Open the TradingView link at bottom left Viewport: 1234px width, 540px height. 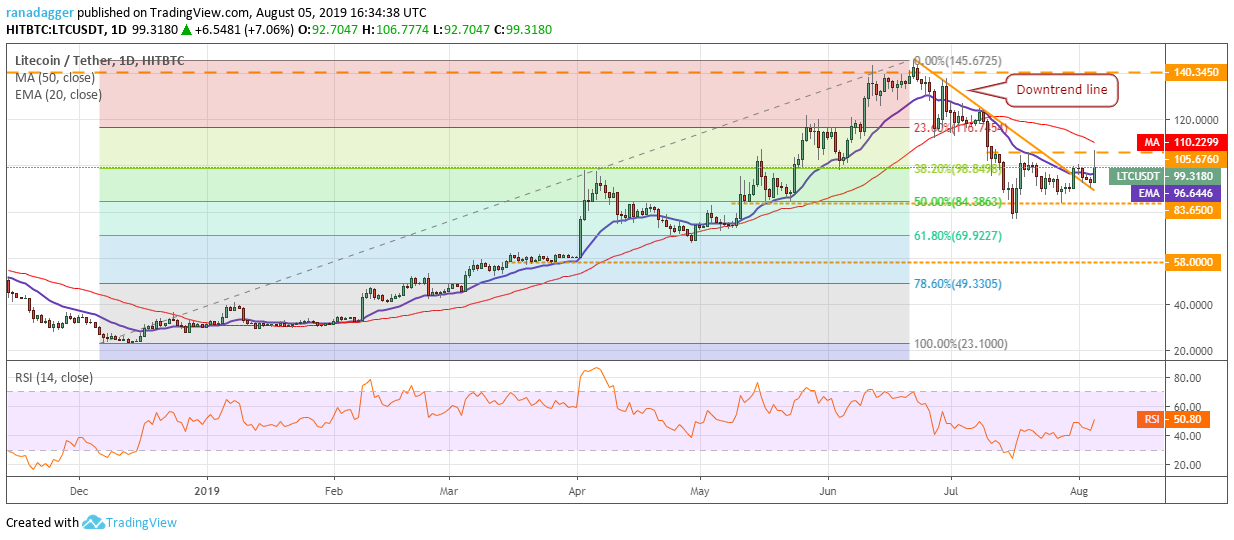pos(142,523)
